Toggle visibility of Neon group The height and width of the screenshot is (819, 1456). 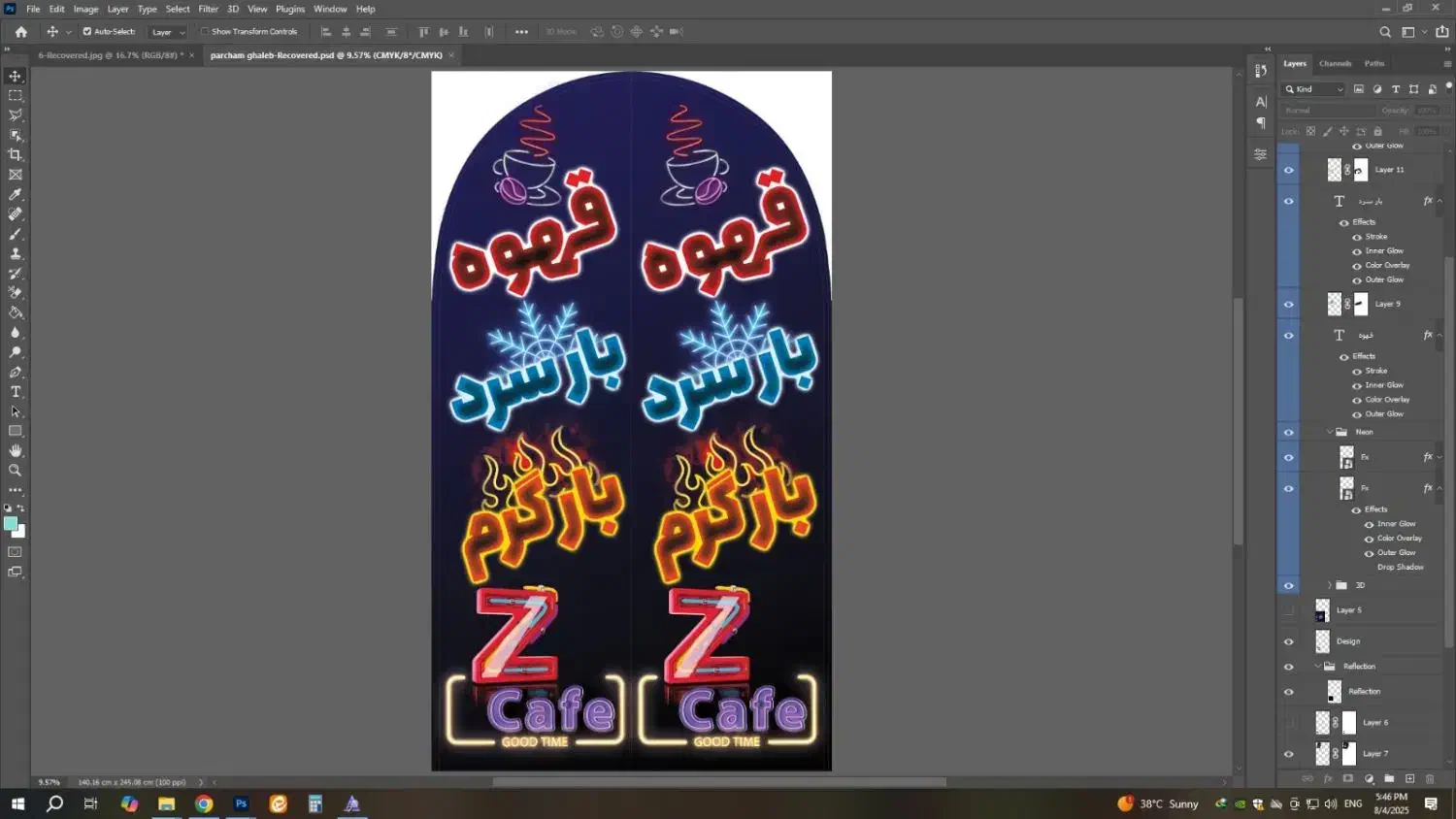[1289, 433]
